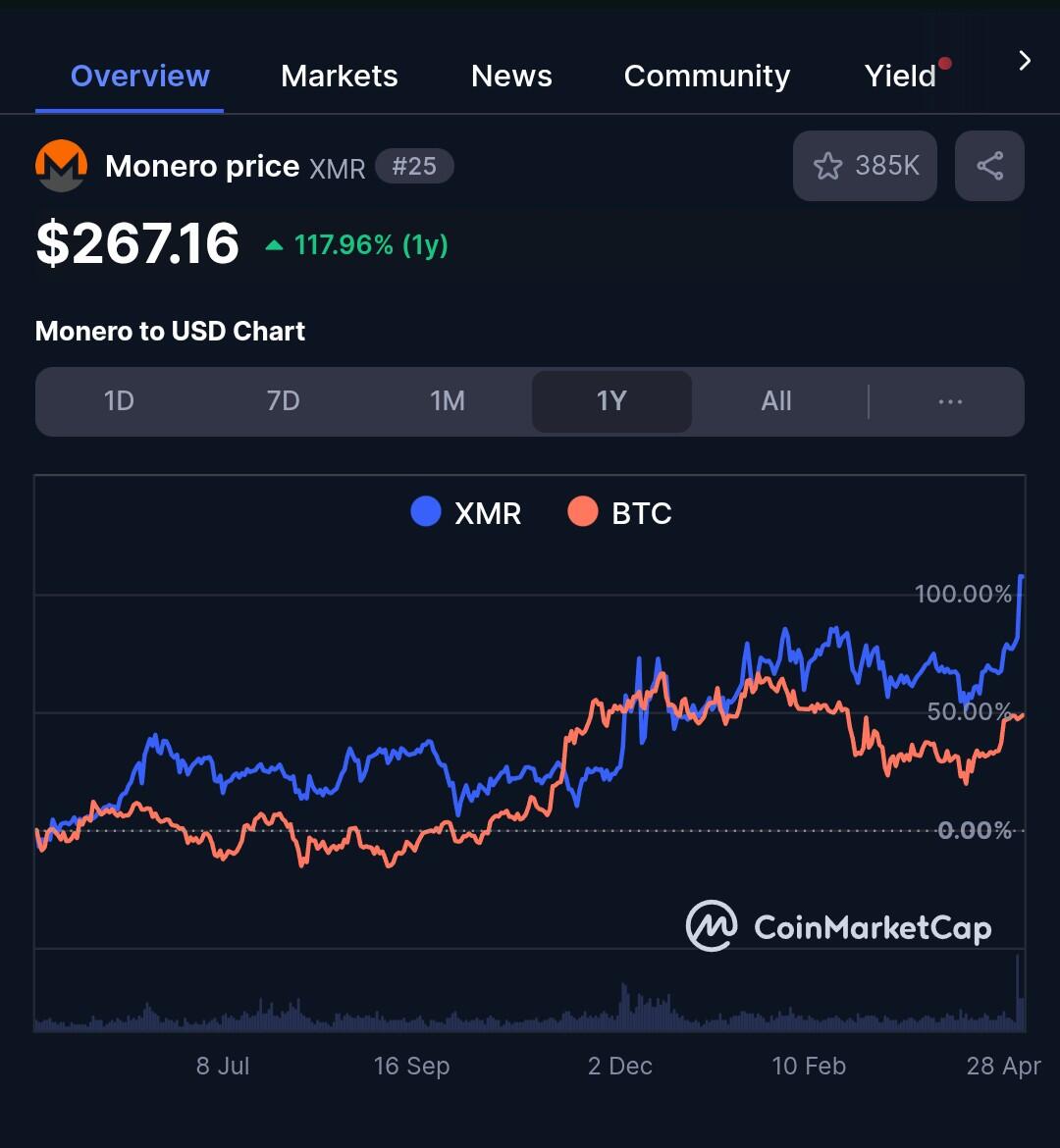1060x1148 pixels.
Task: Open the Markets tab
Action: (x=340, y=77)
